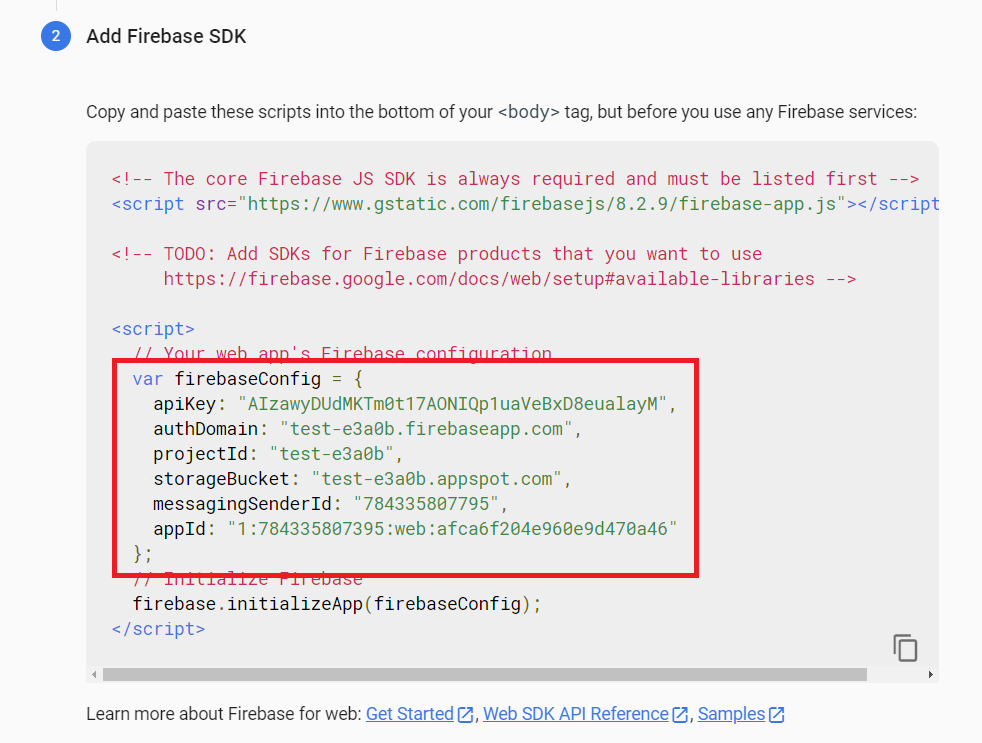This screenshot has height=743, width=982.
Task: Click external-link icon beside Web SDK API Reference
Action: pos(680,714)
